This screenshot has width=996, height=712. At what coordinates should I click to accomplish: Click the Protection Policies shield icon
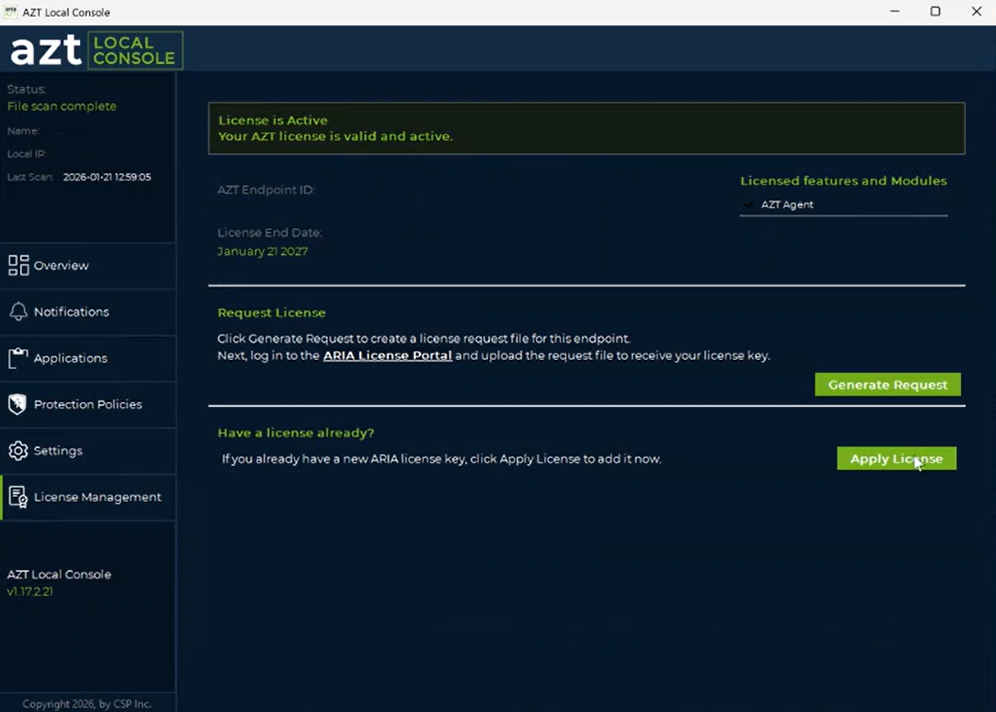18,404
